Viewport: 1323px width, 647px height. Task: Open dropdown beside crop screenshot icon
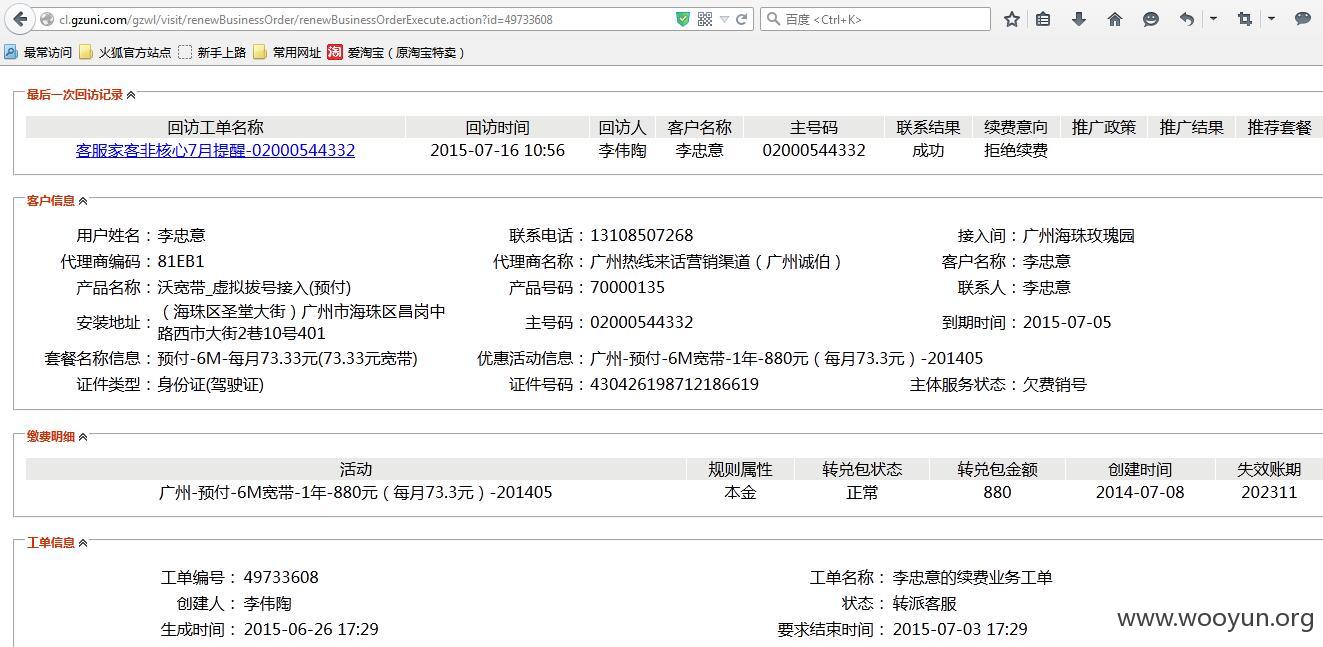click(1271, 19)
